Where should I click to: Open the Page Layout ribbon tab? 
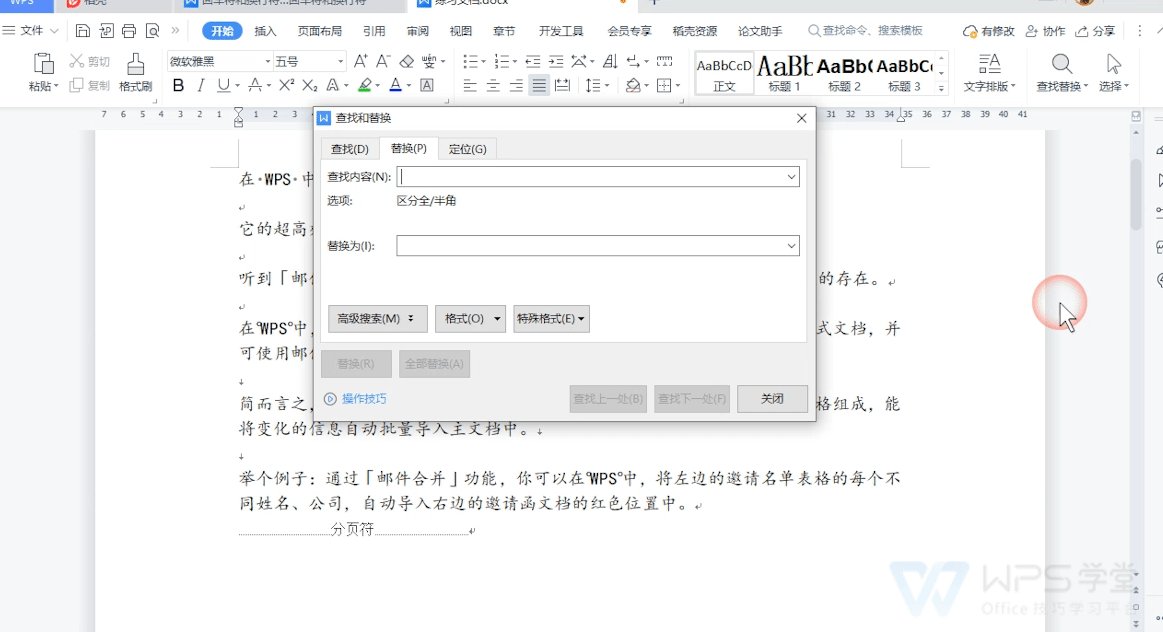(x=320, y=30)
